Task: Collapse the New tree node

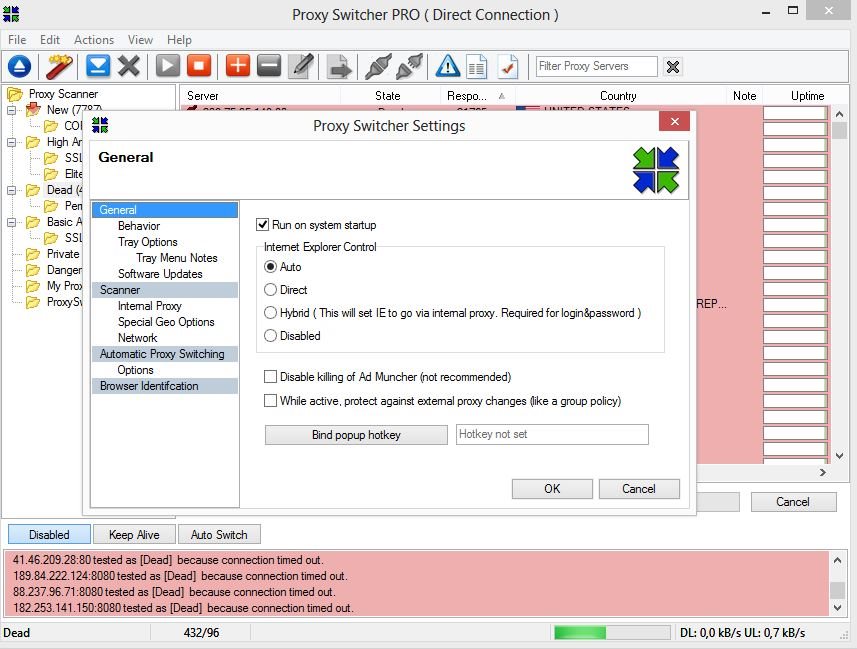Action: point(11,110)
